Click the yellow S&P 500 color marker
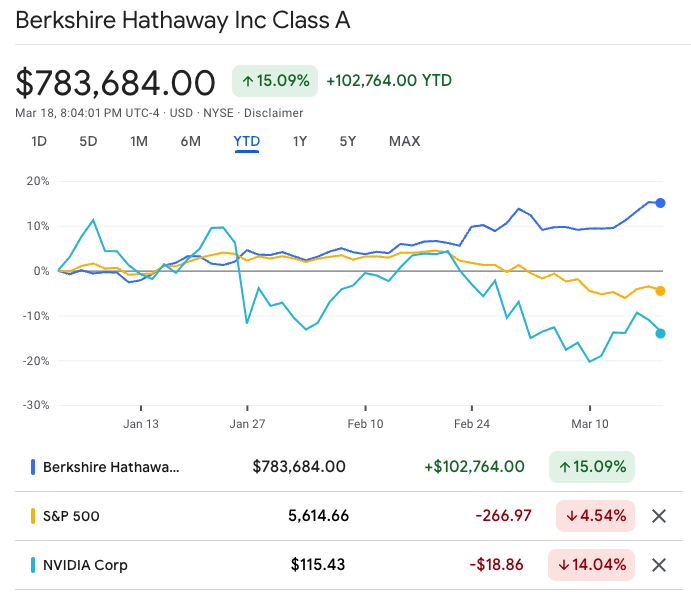The height and width of the screenshot is (596, 691). tap(33, 516)
